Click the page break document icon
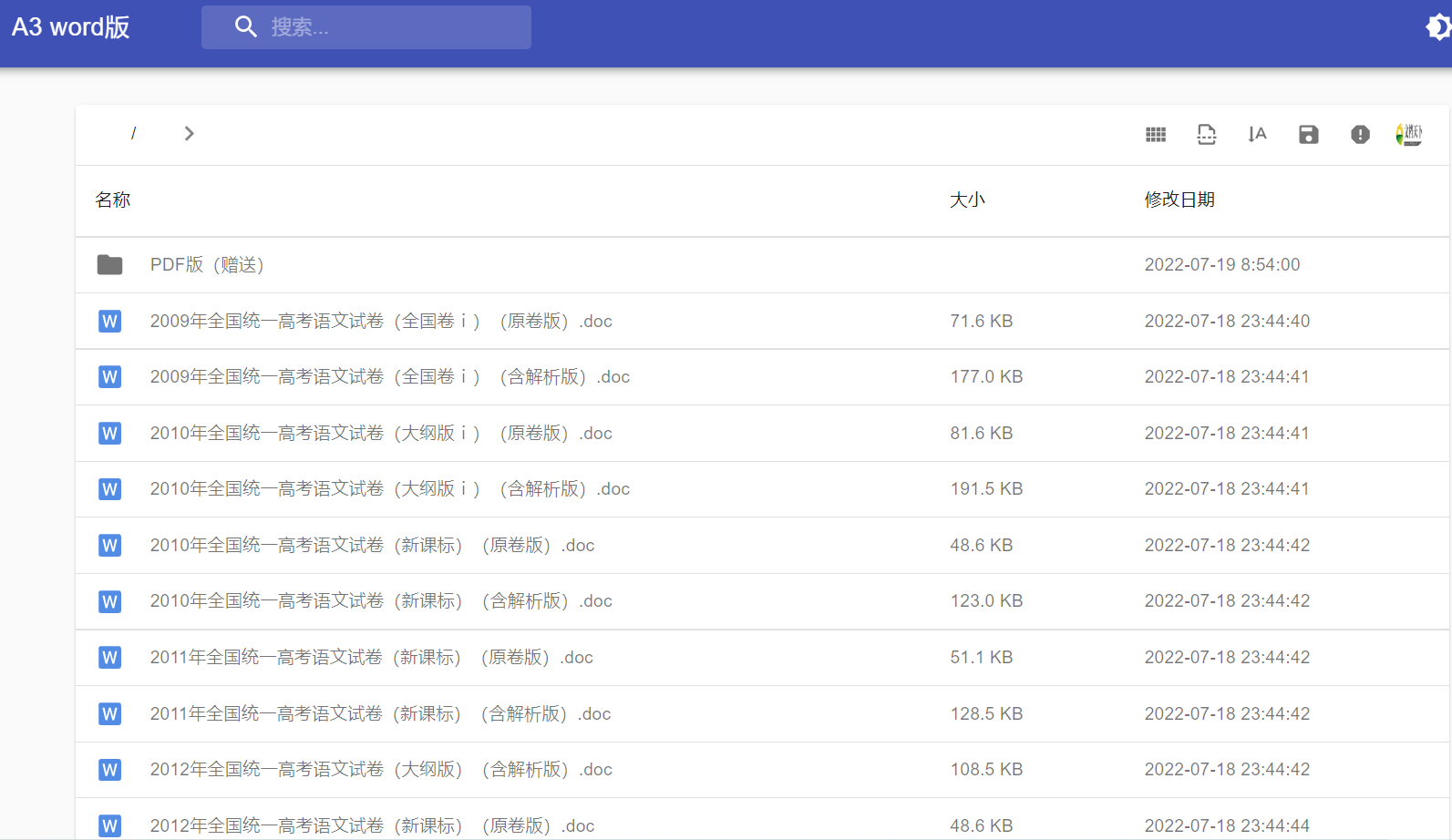 coord(1207,135)
